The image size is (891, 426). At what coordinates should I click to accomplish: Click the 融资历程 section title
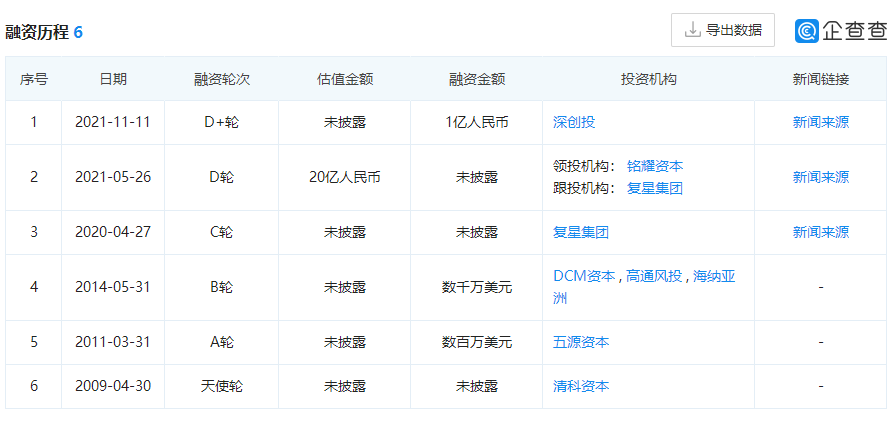[37, 32]
